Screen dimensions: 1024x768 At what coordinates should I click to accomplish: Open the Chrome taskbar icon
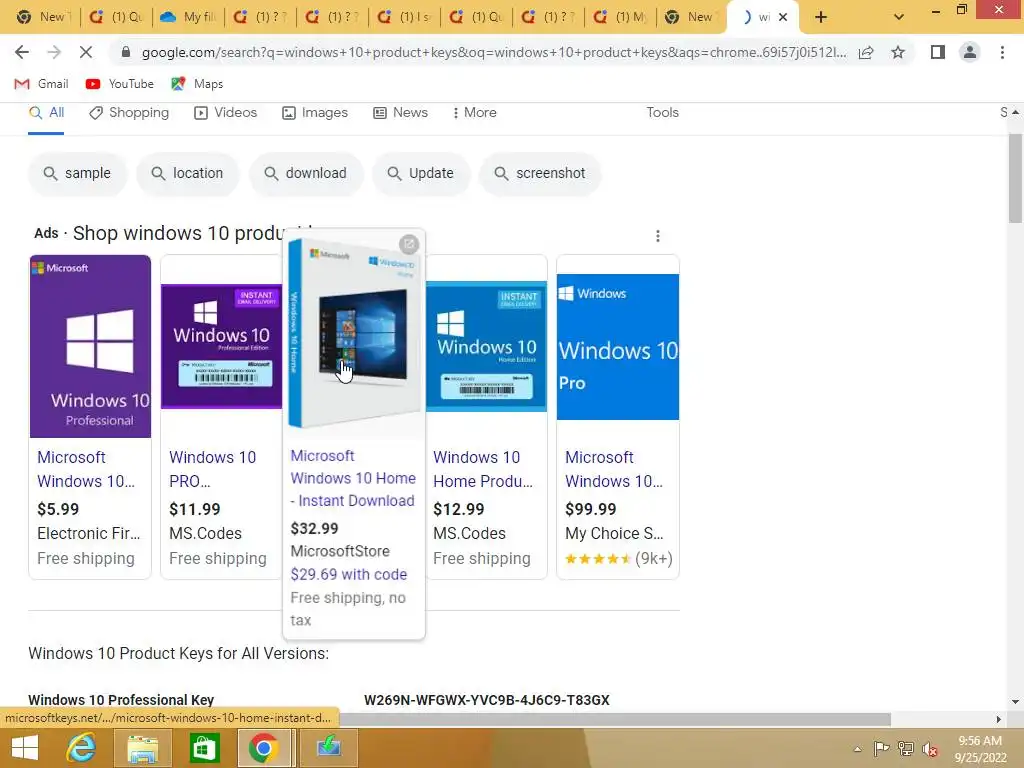coord(264,748)
